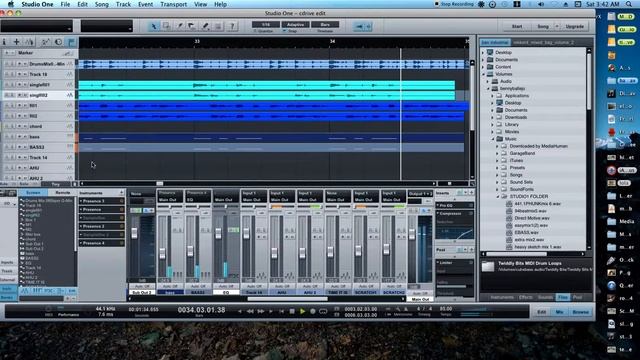This screenshot has height=360, width=640.
Task: Open the track inspector (i) icon
Action: point(4,42)
